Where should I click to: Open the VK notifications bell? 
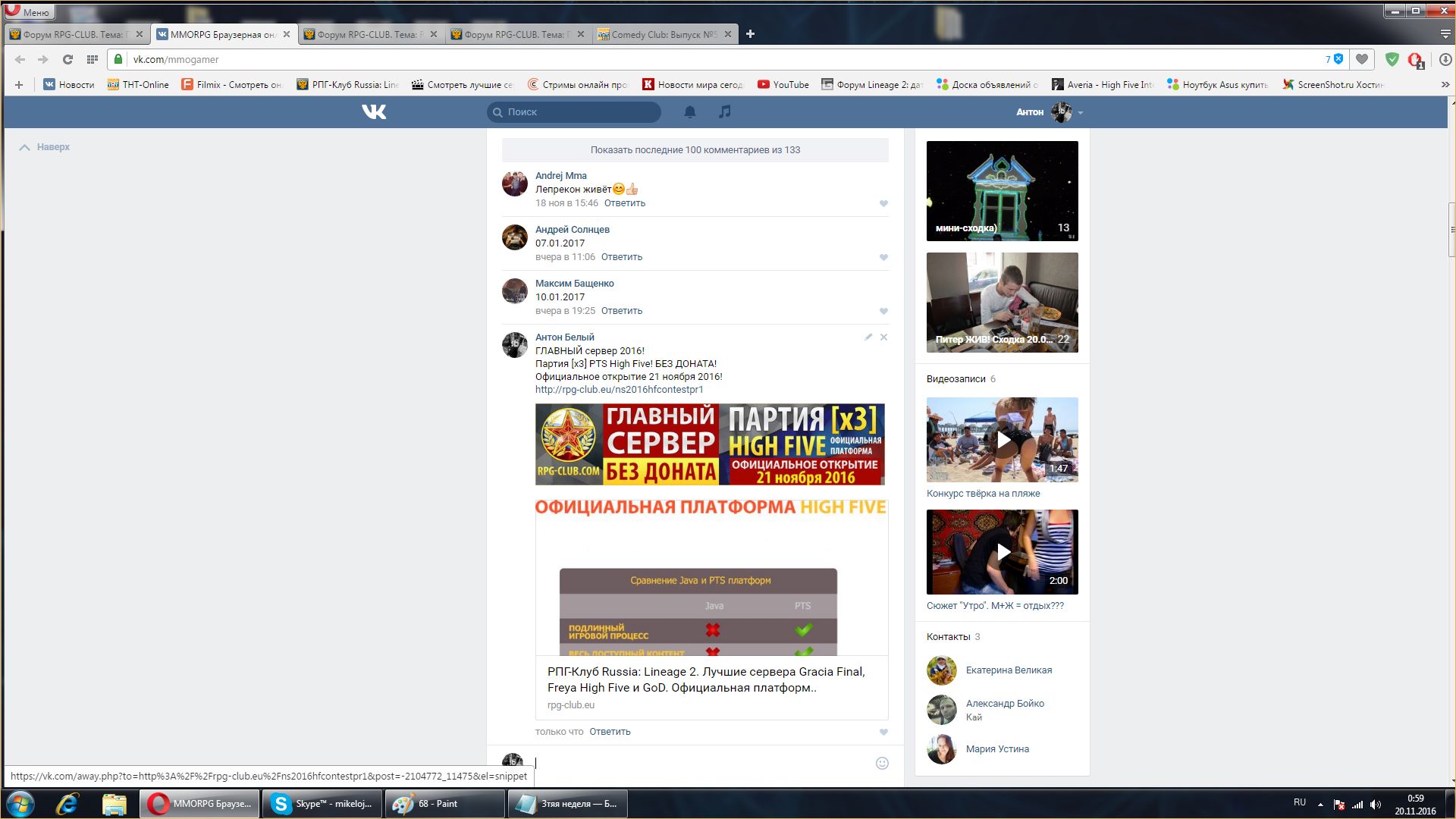690,112
